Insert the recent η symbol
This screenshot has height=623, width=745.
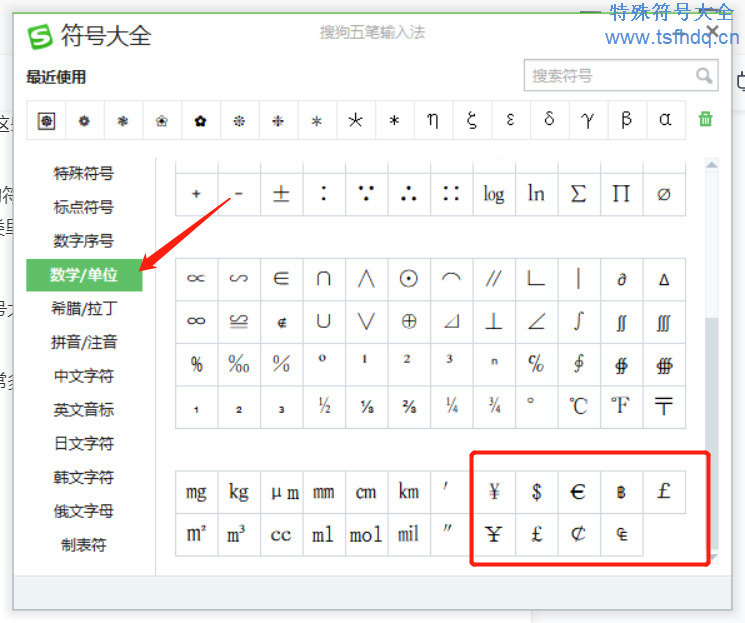(433, 120)
